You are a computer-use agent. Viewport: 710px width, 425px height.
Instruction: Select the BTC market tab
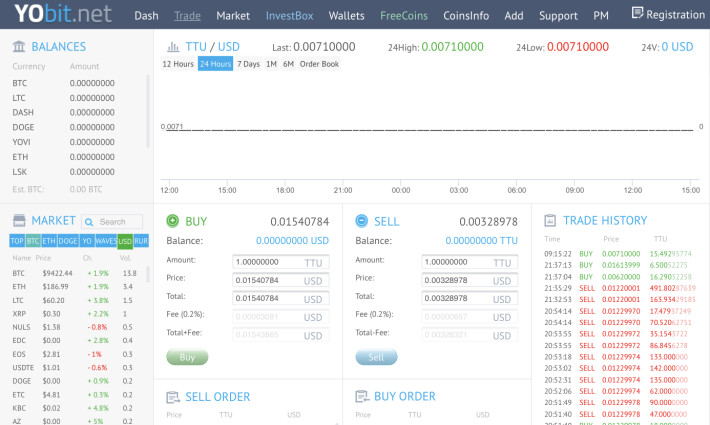click(33, 241)
